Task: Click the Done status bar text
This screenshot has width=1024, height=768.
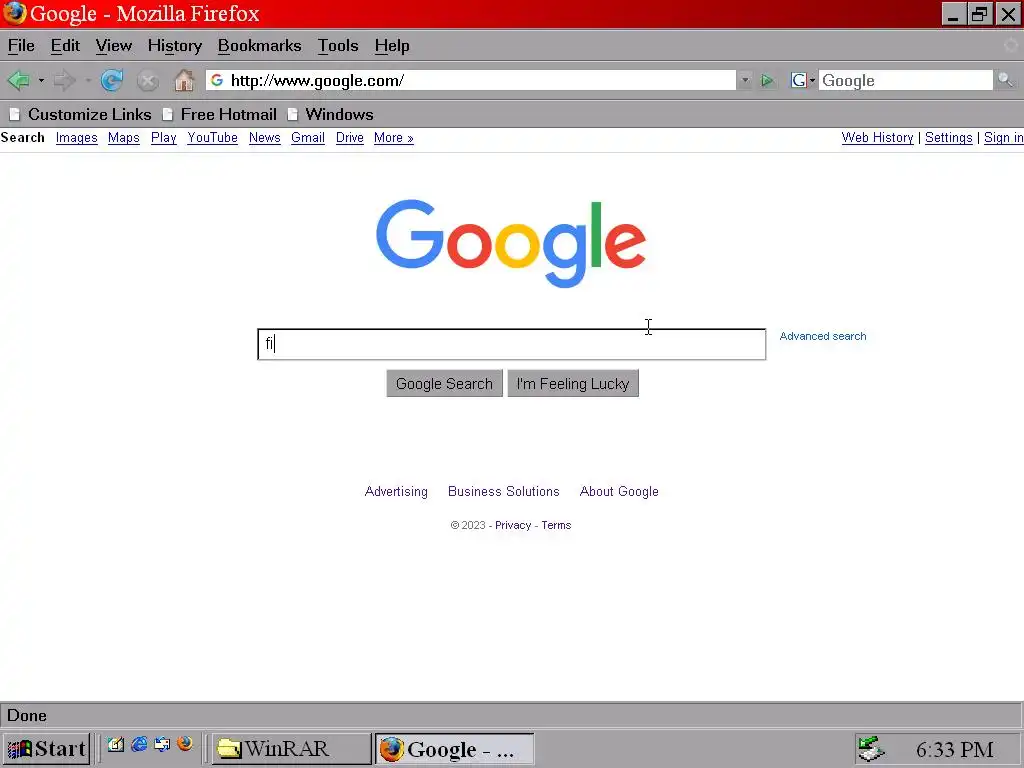Action: coord(27,716)
